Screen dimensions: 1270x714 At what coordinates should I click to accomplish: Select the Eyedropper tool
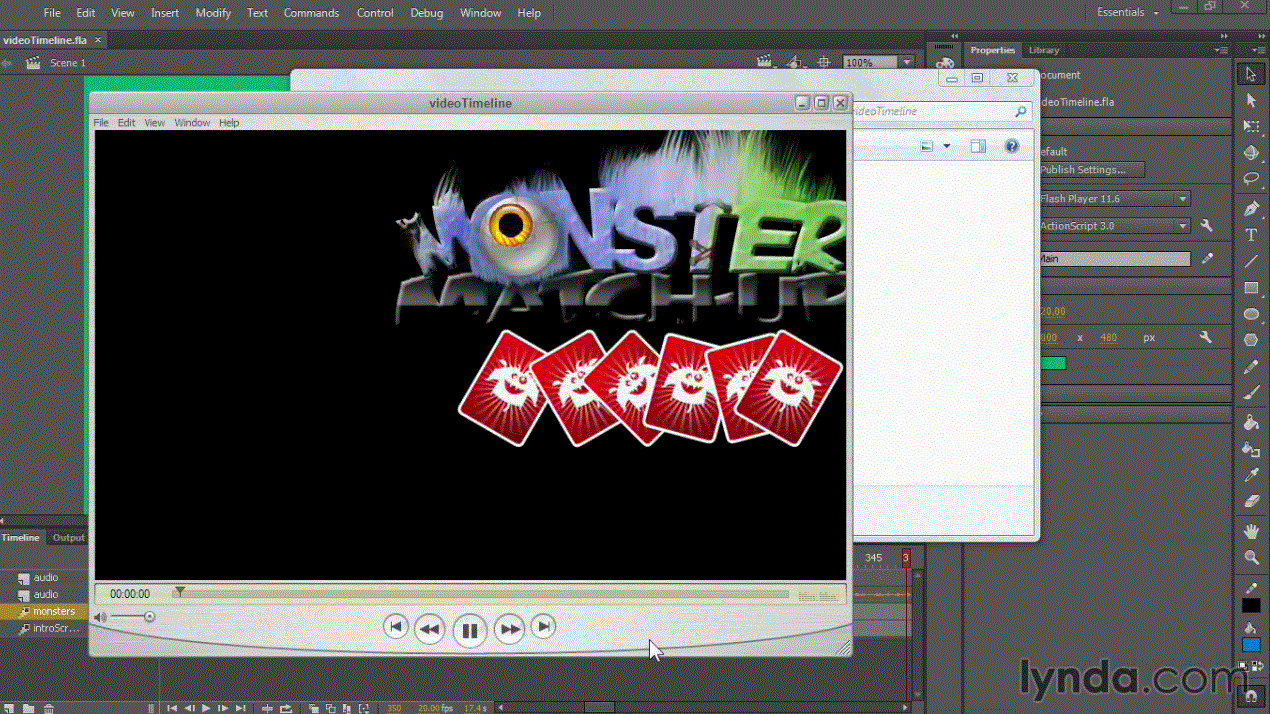(1251, 475)
